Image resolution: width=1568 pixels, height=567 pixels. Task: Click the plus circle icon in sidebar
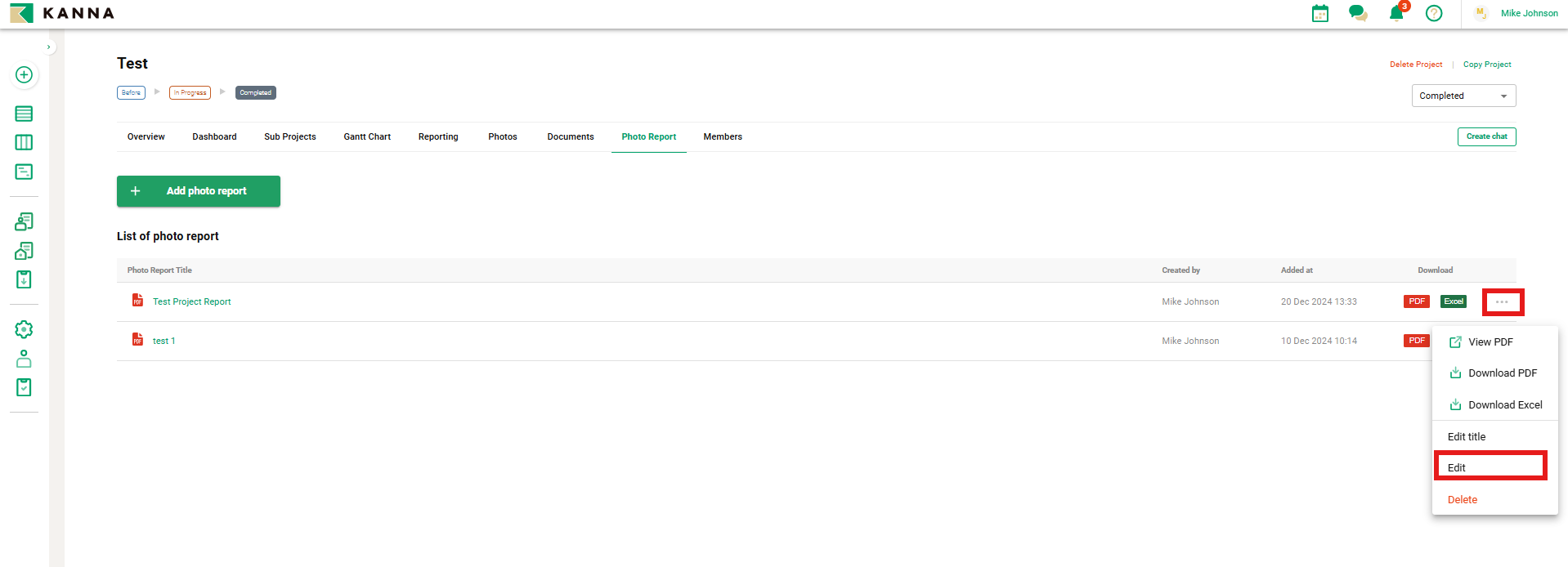point(24,75)
